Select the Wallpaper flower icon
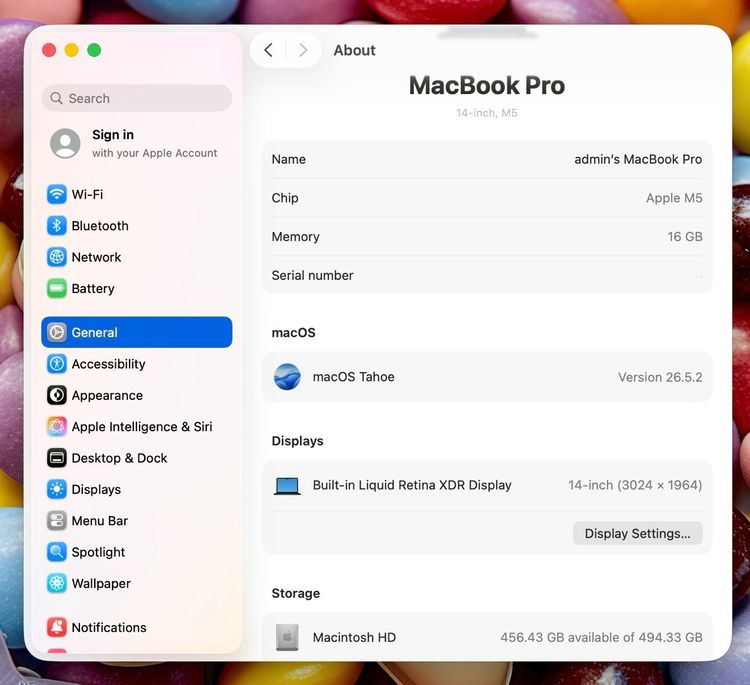This screenshot has height=685, width=750. [56, 583]
